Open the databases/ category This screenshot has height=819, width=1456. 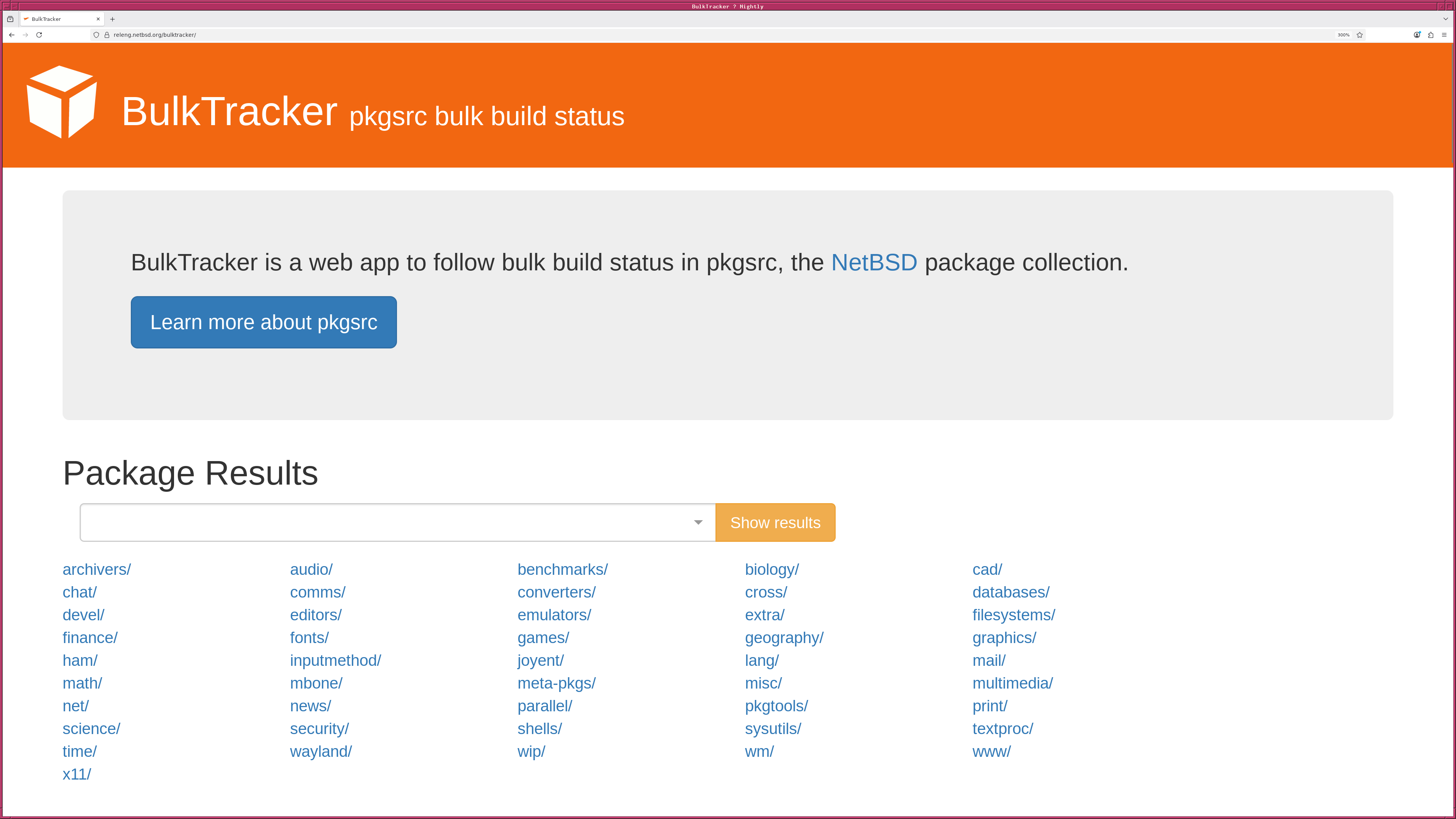coord(1011,592)
